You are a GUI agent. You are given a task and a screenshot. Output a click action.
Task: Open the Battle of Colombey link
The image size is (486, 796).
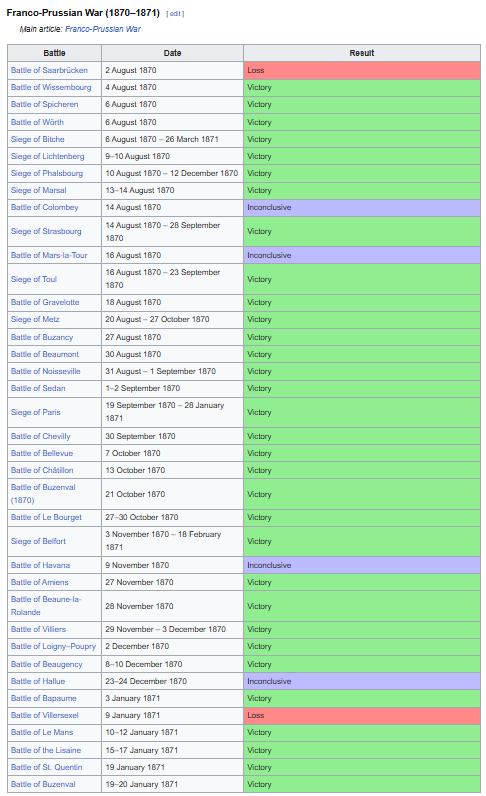click(x=45, y=207)
